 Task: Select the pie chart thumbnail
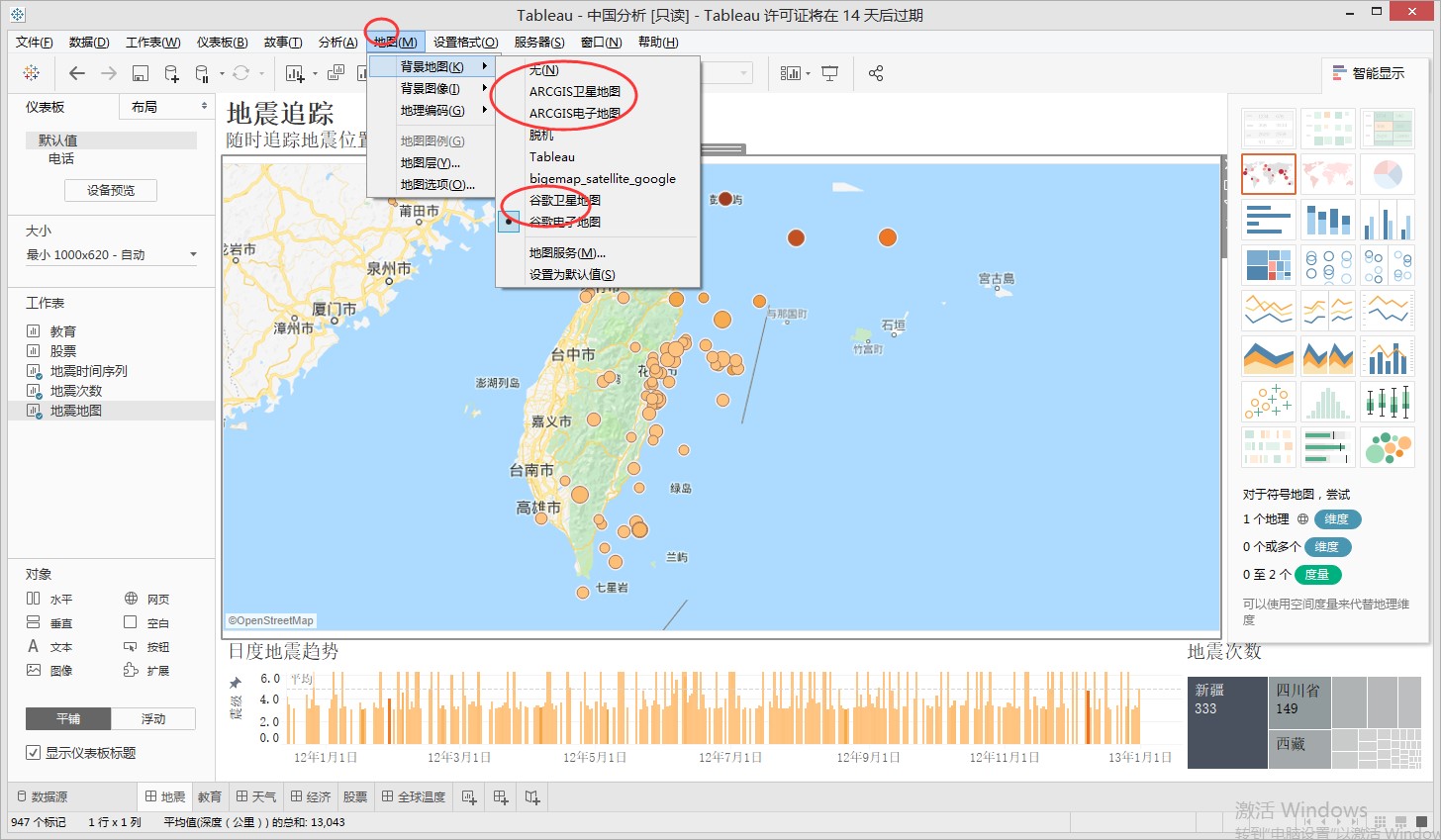(x=1387, y=174)
